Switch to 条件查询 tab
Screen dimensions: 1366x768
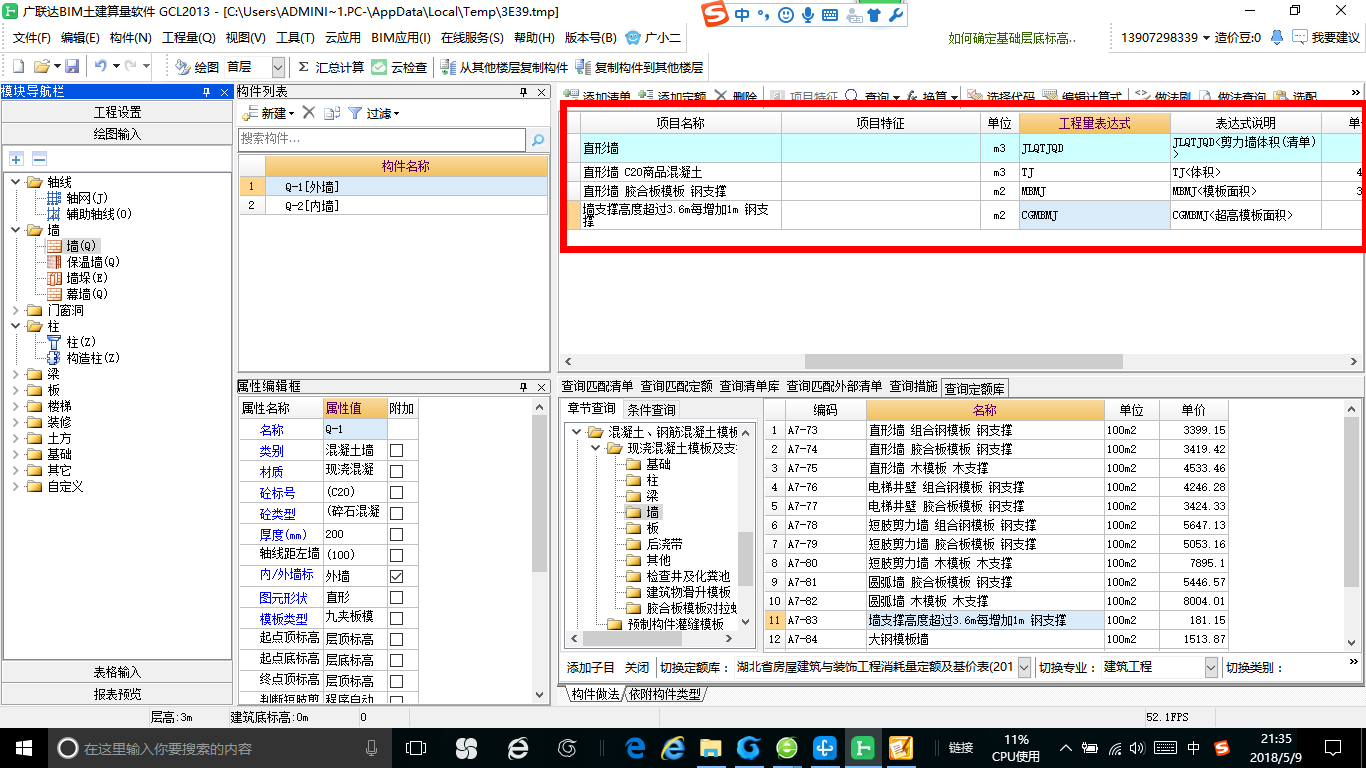(651, 409)
